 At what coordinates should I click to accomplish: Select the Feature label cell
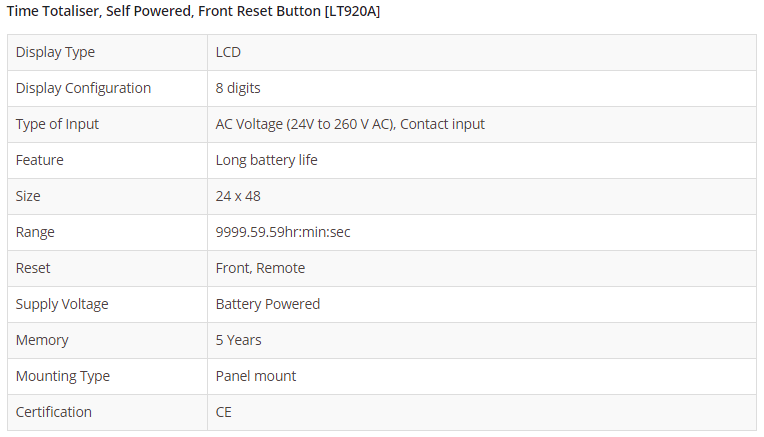[39, 160]
